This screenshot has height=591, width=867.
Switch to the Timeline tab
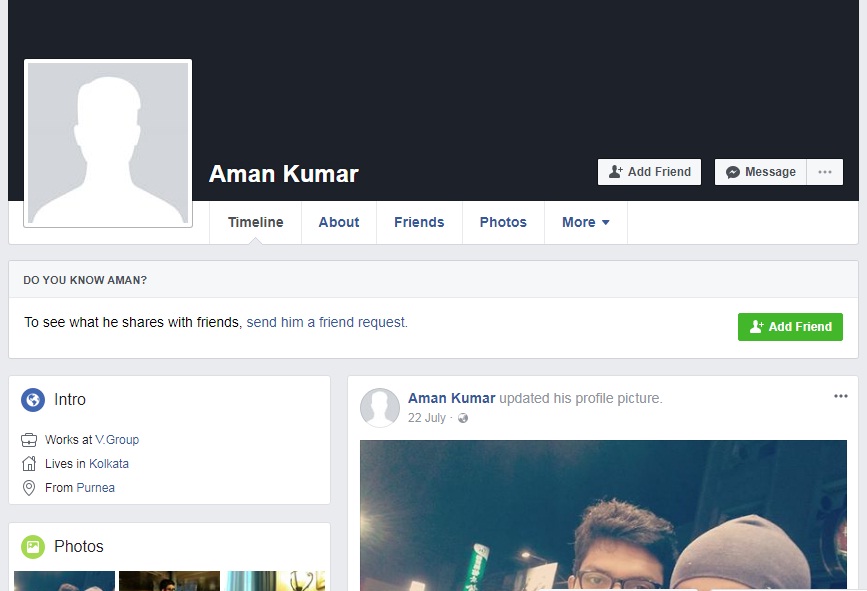[255, 222]
